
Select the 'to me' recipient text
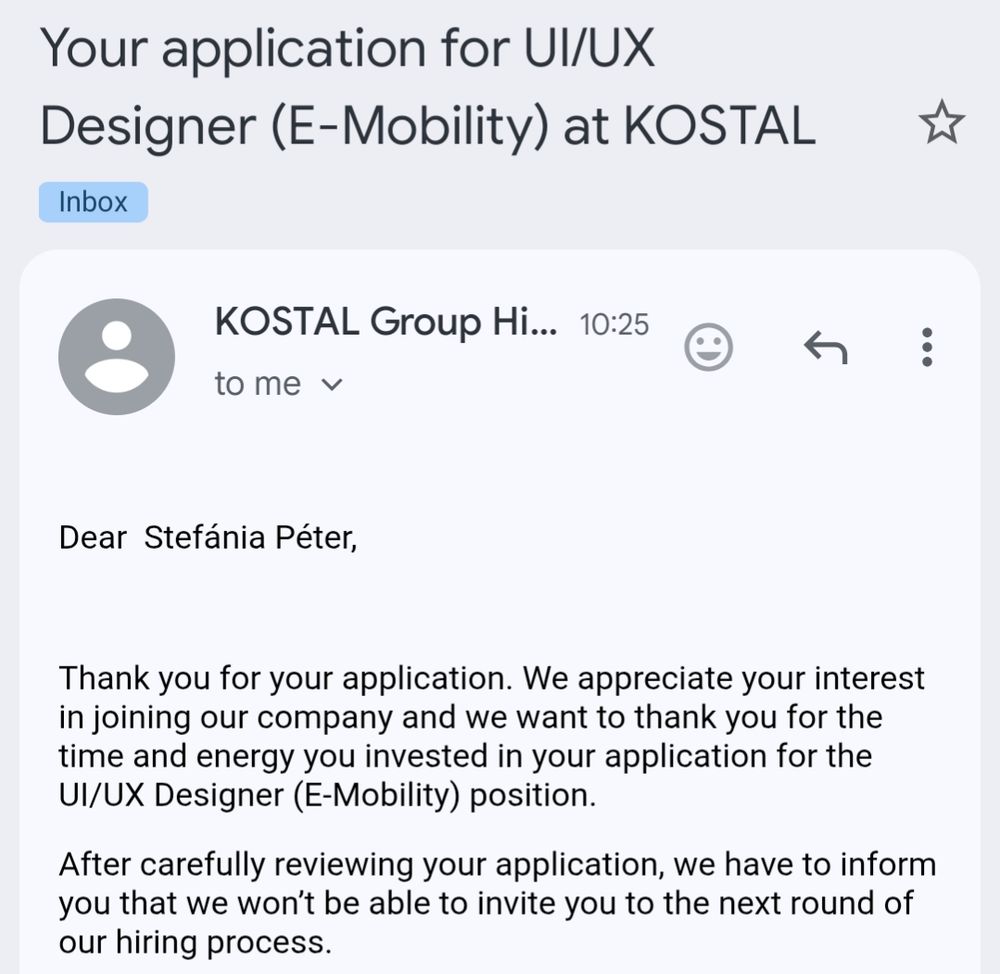click(x=258, y=384)
